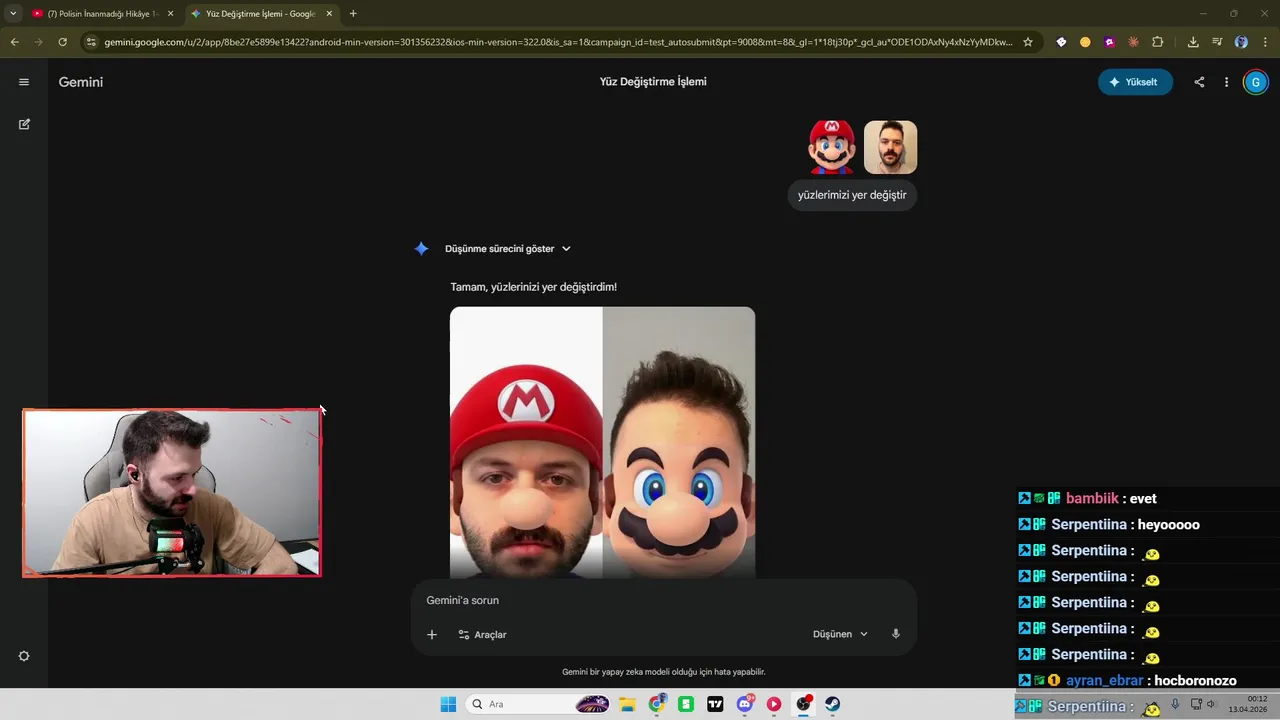Open the conversation three-dot options menu
Image resolution: width=1280 pixels, height=720 pixels.
(x=1226, y=82)
